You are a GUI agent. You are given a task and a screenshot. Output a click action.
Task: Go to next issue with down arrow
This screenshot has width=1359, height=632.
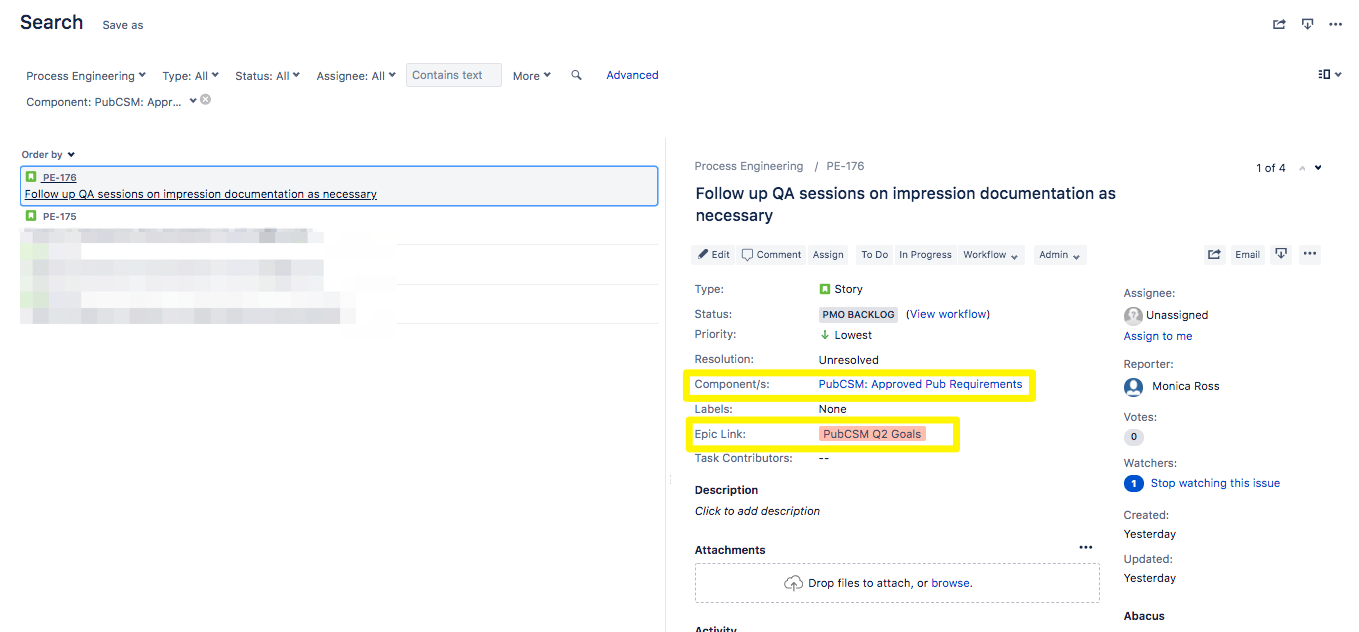click(1318, 168)
